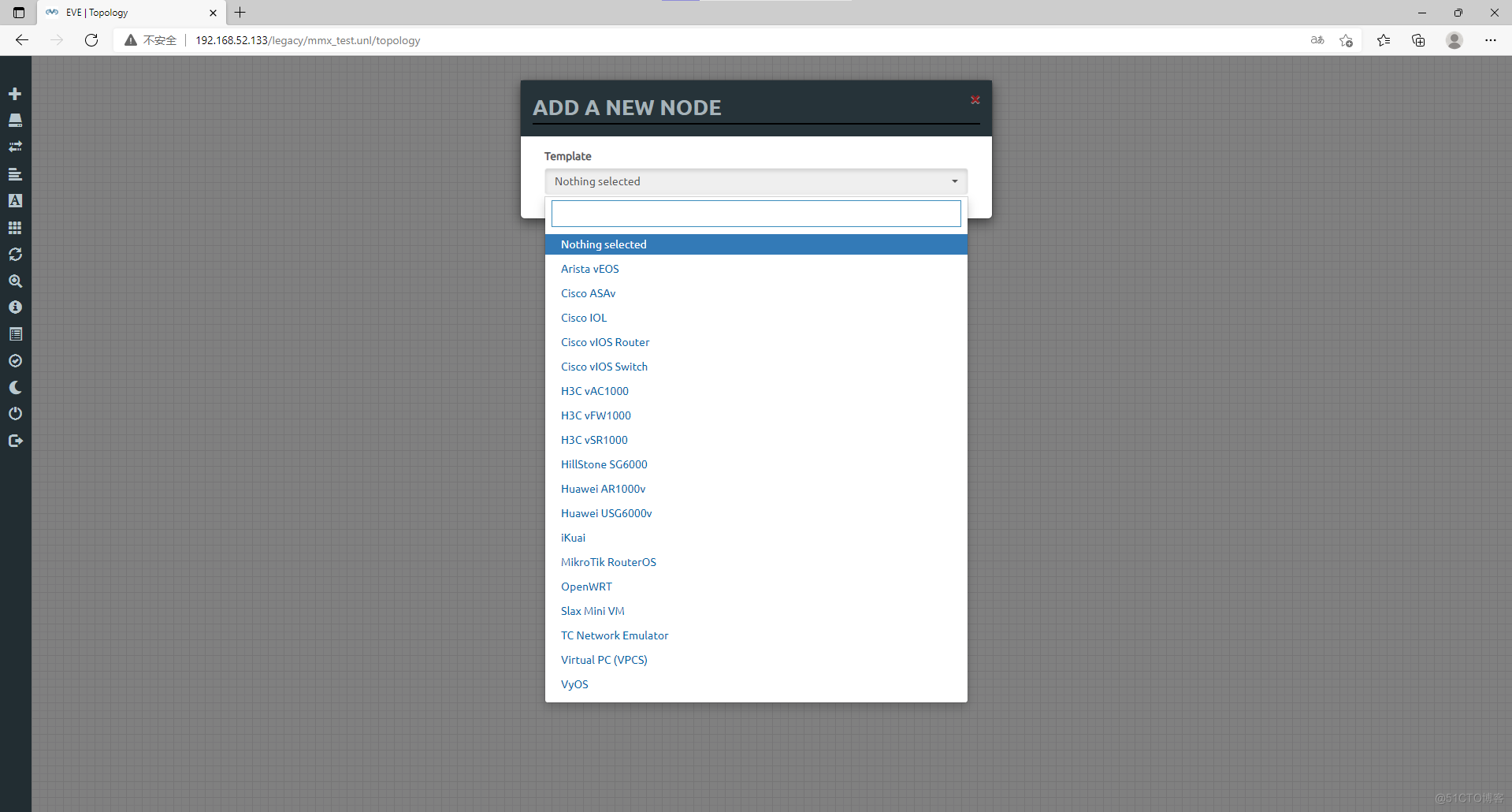Open the Lab details list icon

pos(15,334)
